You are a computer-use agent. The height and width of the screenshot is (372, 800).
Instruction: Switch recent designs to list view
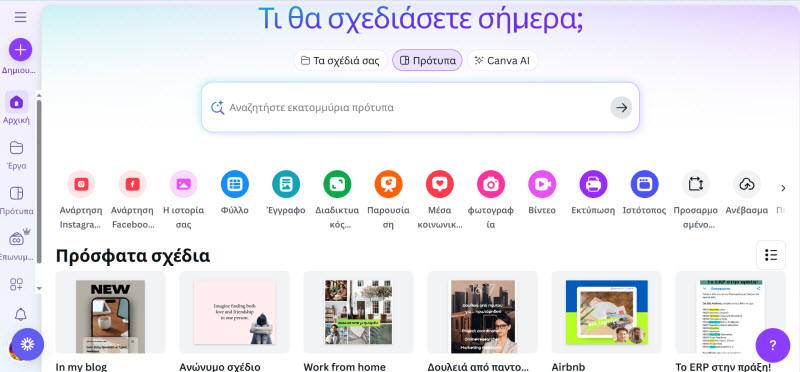(771, 255)
